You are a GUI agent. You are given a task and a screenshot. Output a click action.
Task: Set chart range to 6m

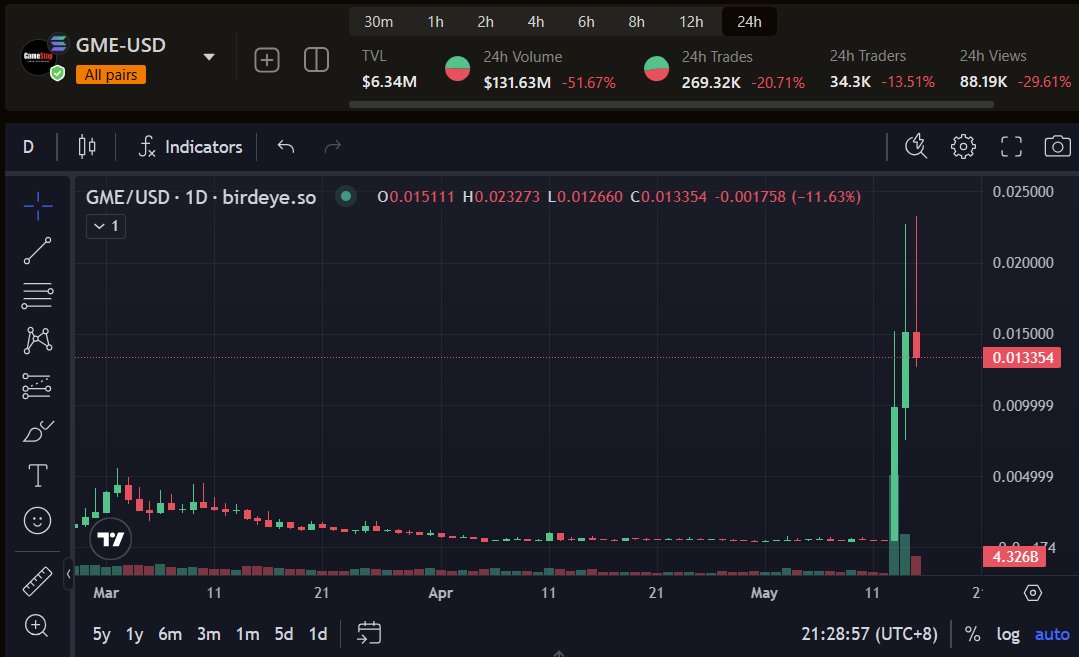coord(170,634)
